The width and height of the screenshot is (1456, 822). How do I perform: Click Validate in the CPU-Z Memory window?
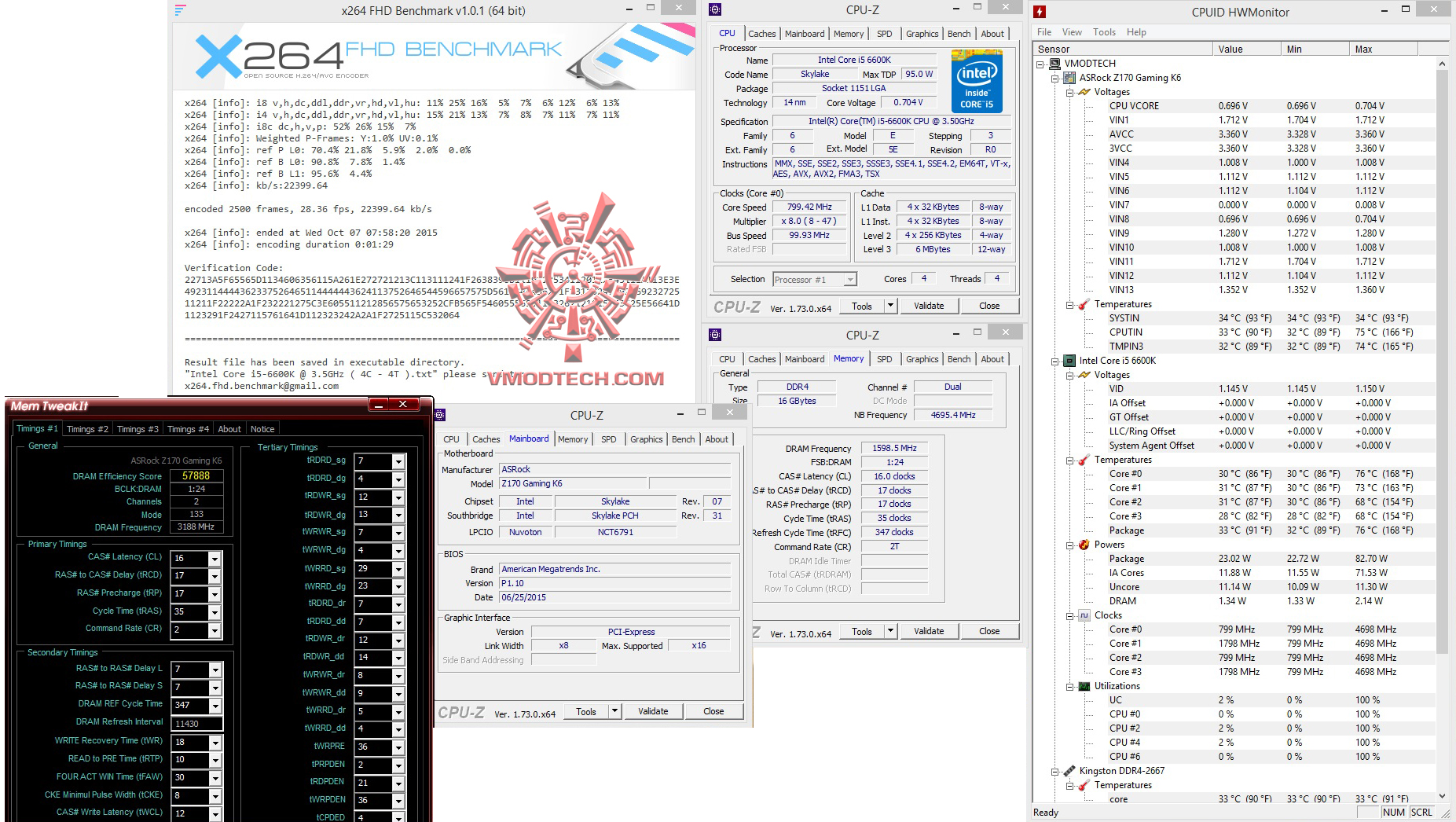pos(929,631)
